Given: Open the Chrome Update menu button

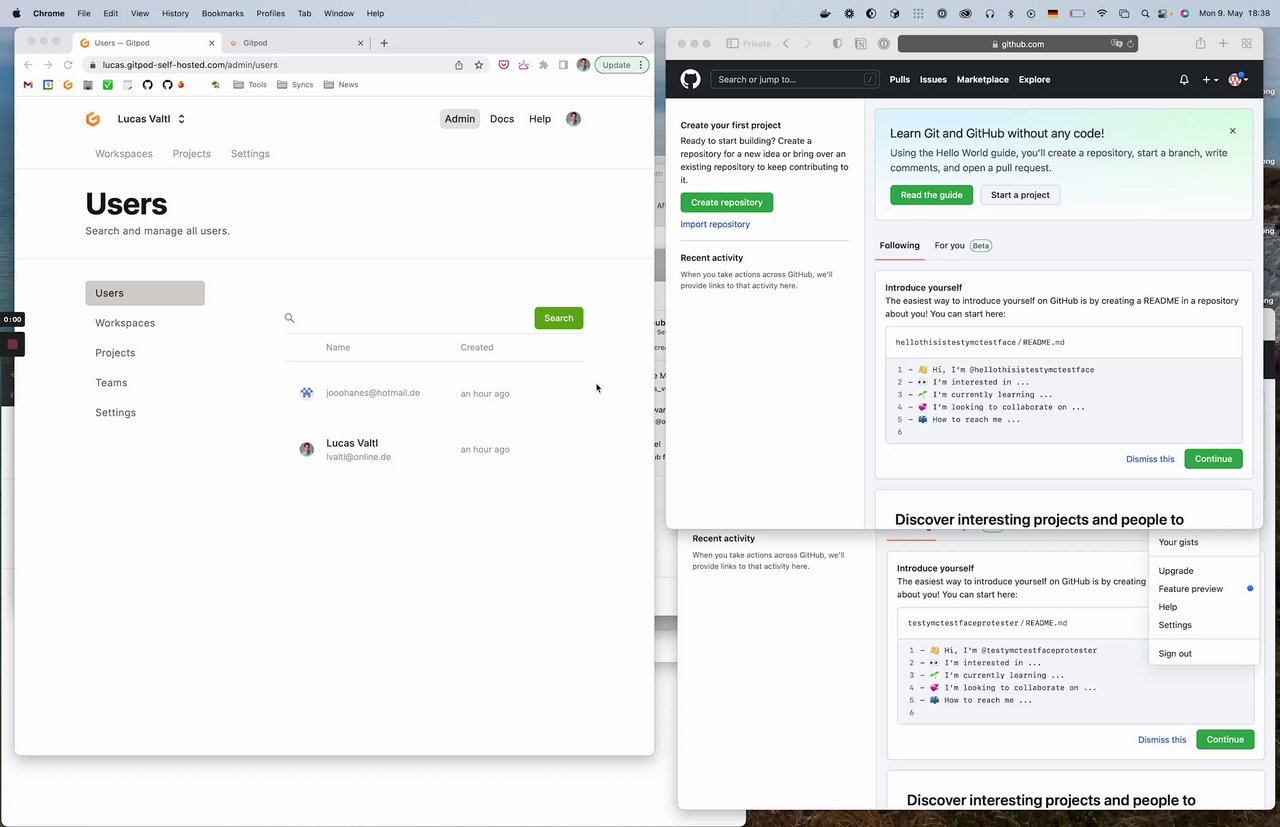Looking at the screenshot, I should pos(621,65).
